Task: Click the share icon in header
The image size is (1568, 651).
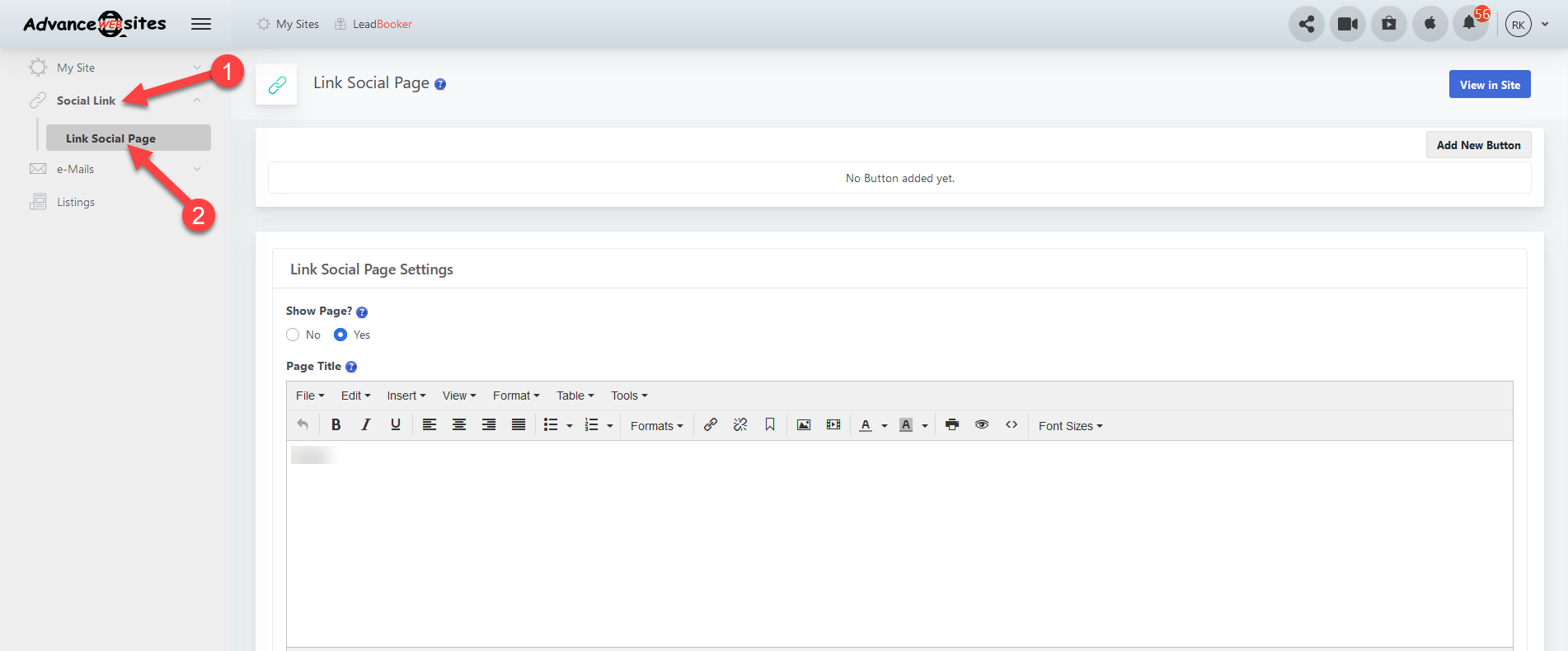Action: [x=1306, y=24]
